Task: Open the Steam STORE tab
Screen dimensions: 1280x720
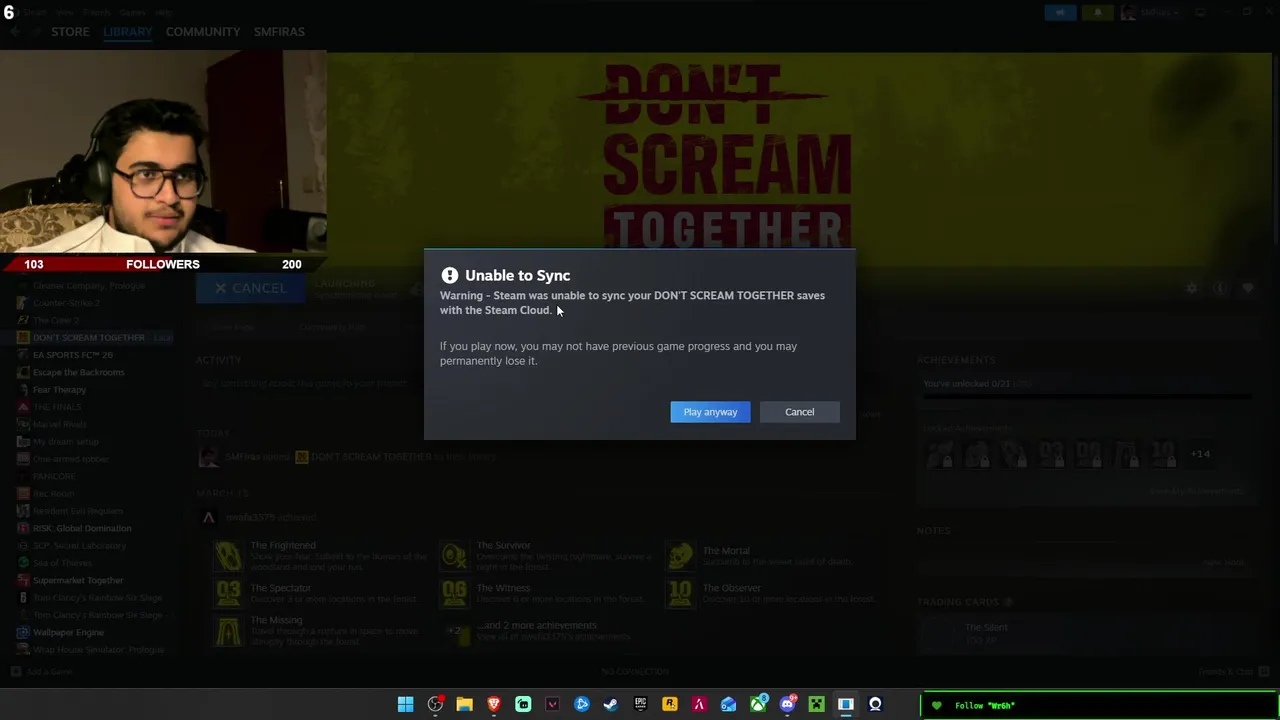Action: (x=70, y=32)
